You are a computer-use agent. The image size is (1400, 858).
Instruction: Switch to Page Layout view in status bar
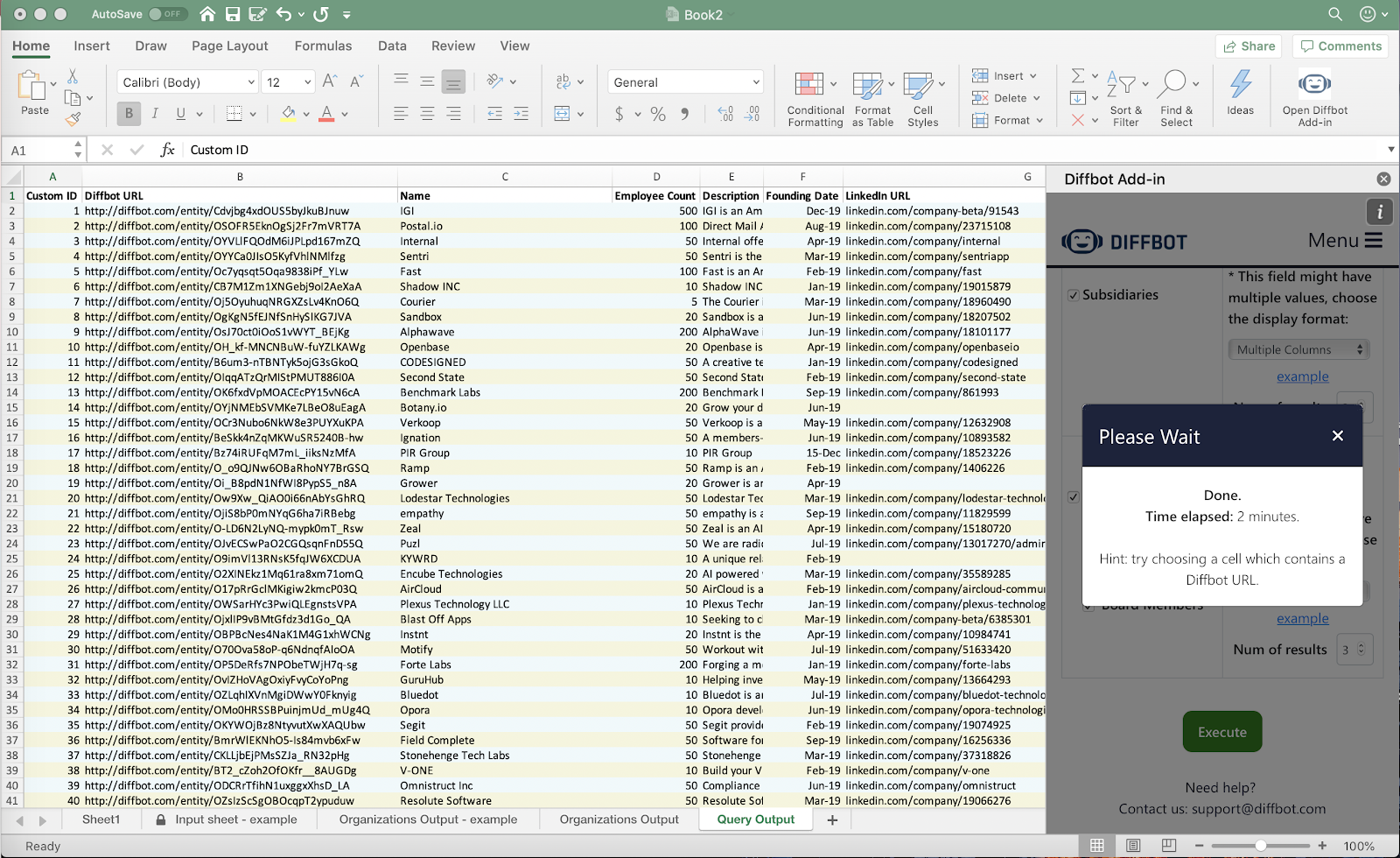click(x=1133, y=845)
